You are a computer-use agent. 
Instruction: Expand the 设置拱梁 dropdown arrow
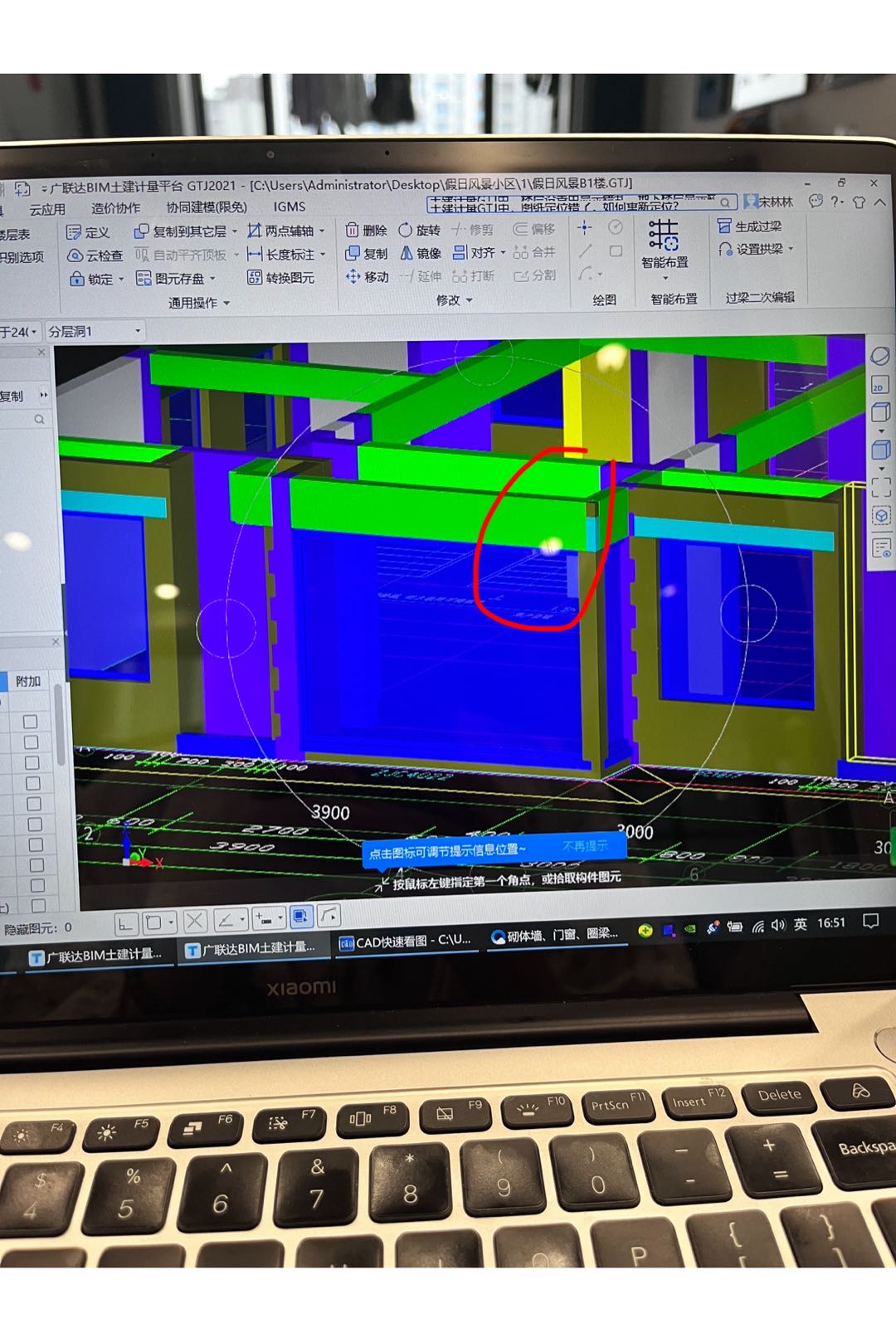point(791,248)
